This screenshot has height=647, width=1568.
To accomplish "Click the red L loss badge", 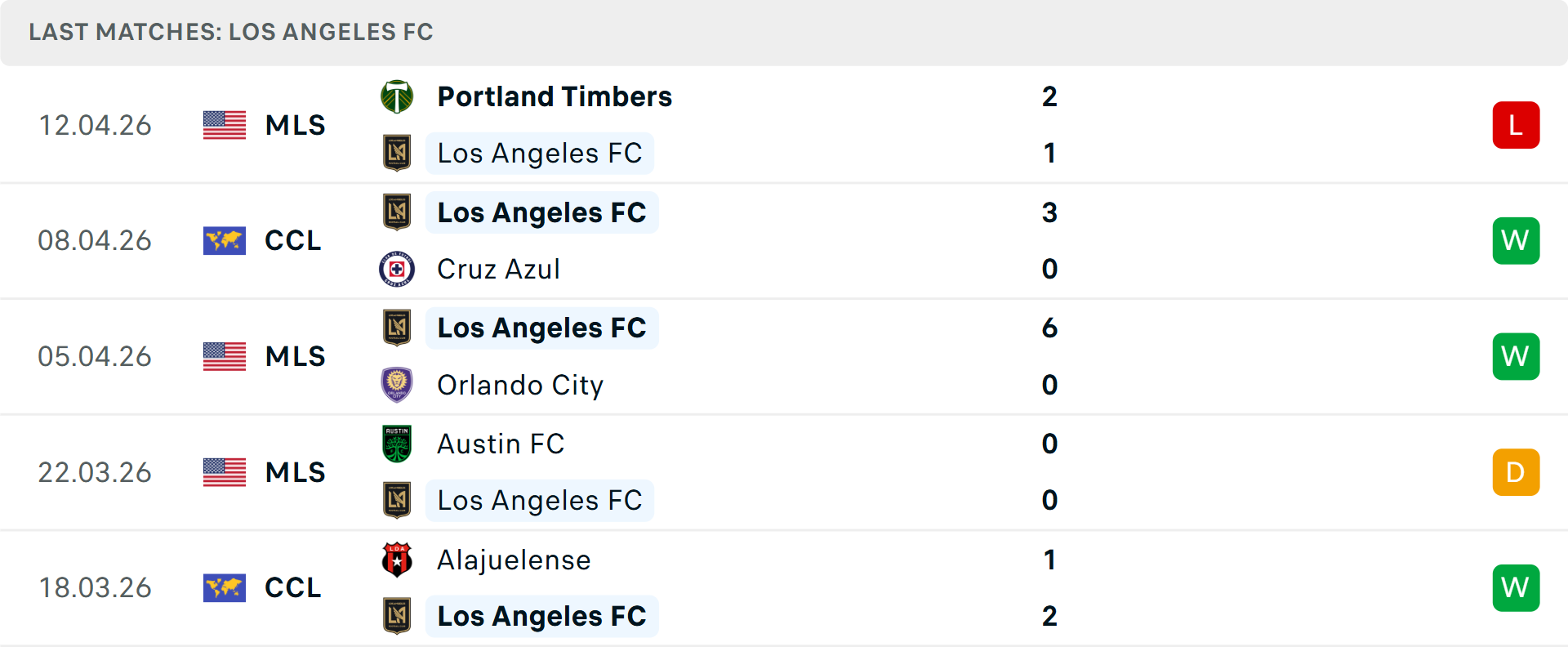I will coord(1516,125).
